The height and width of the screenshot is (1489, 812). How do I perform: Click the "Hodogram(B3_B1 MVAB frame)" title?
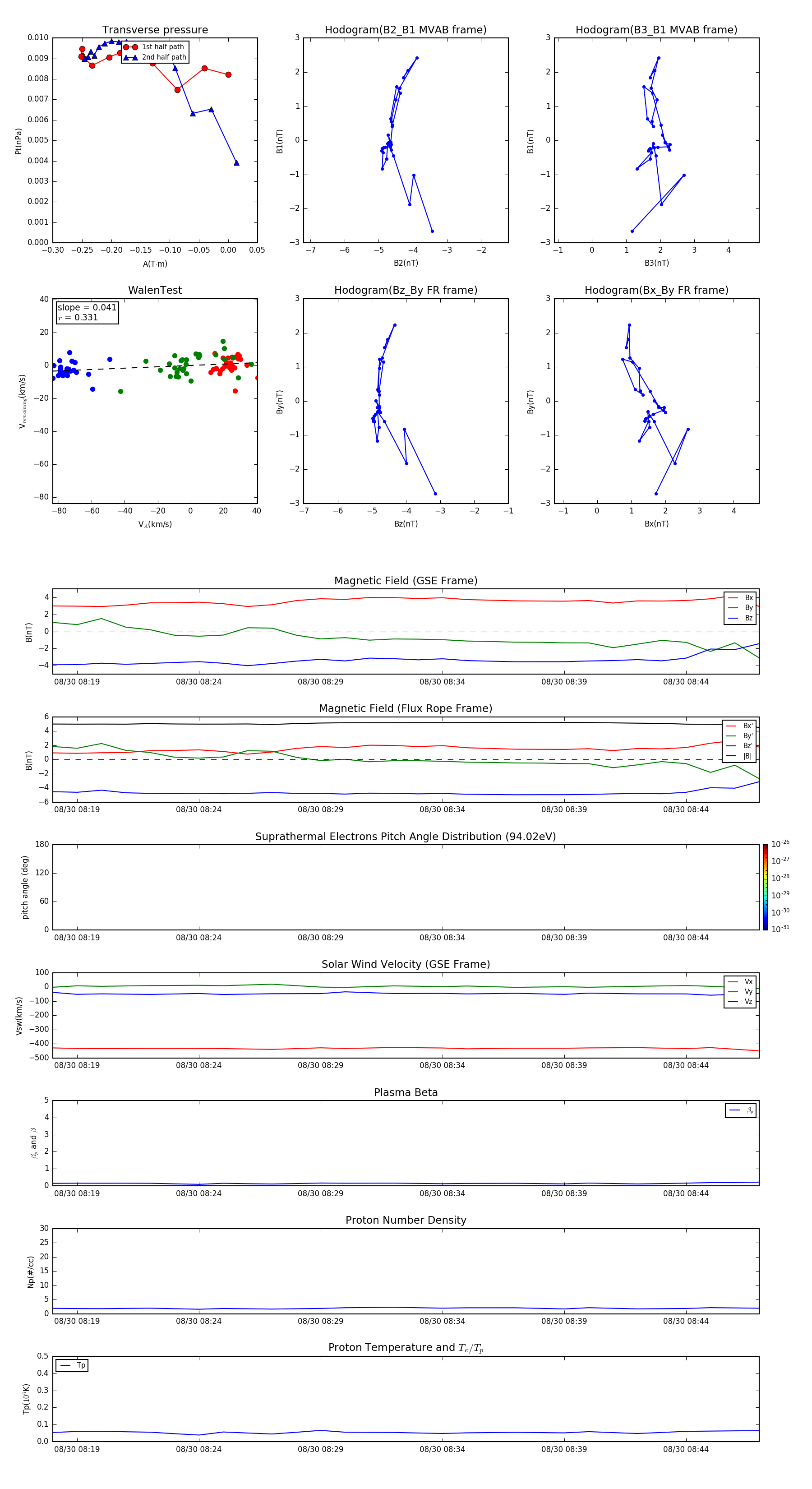[656, 30]
